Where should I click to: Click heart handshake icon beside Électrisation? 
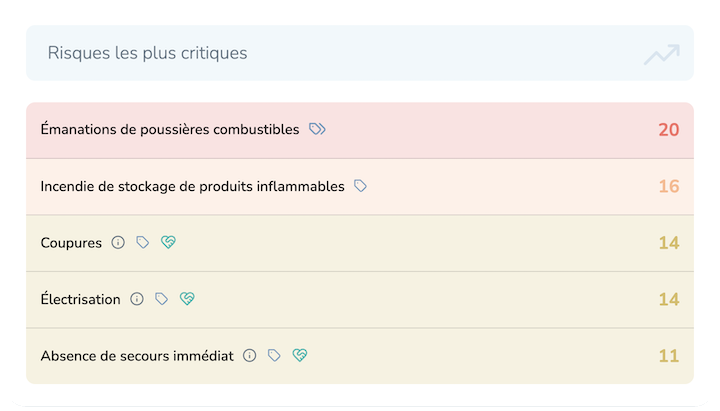[x=187, y=299]
